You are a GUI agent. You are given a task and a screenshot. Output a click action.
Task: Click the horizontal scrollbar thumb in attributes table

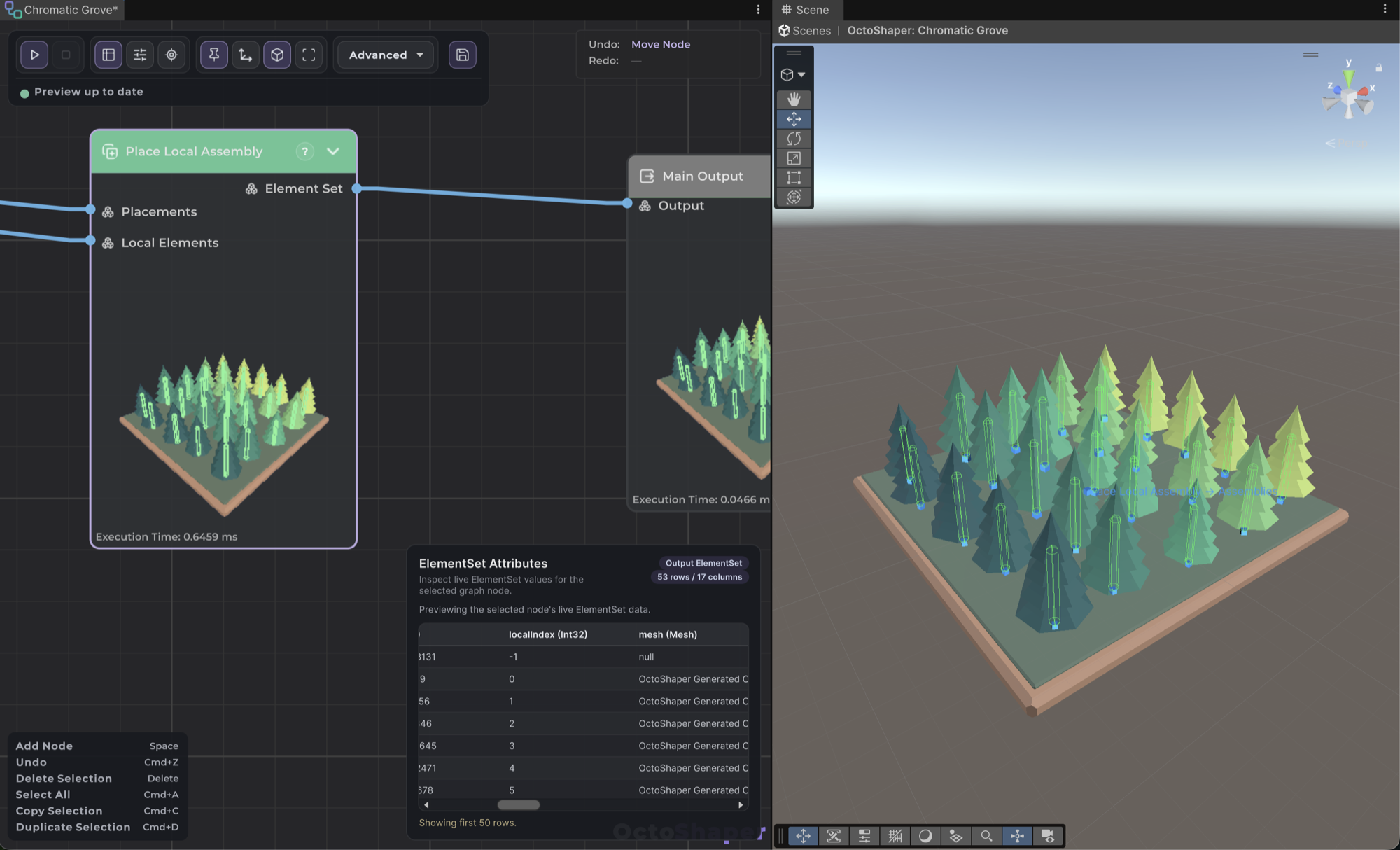click(x=519, y=805)
